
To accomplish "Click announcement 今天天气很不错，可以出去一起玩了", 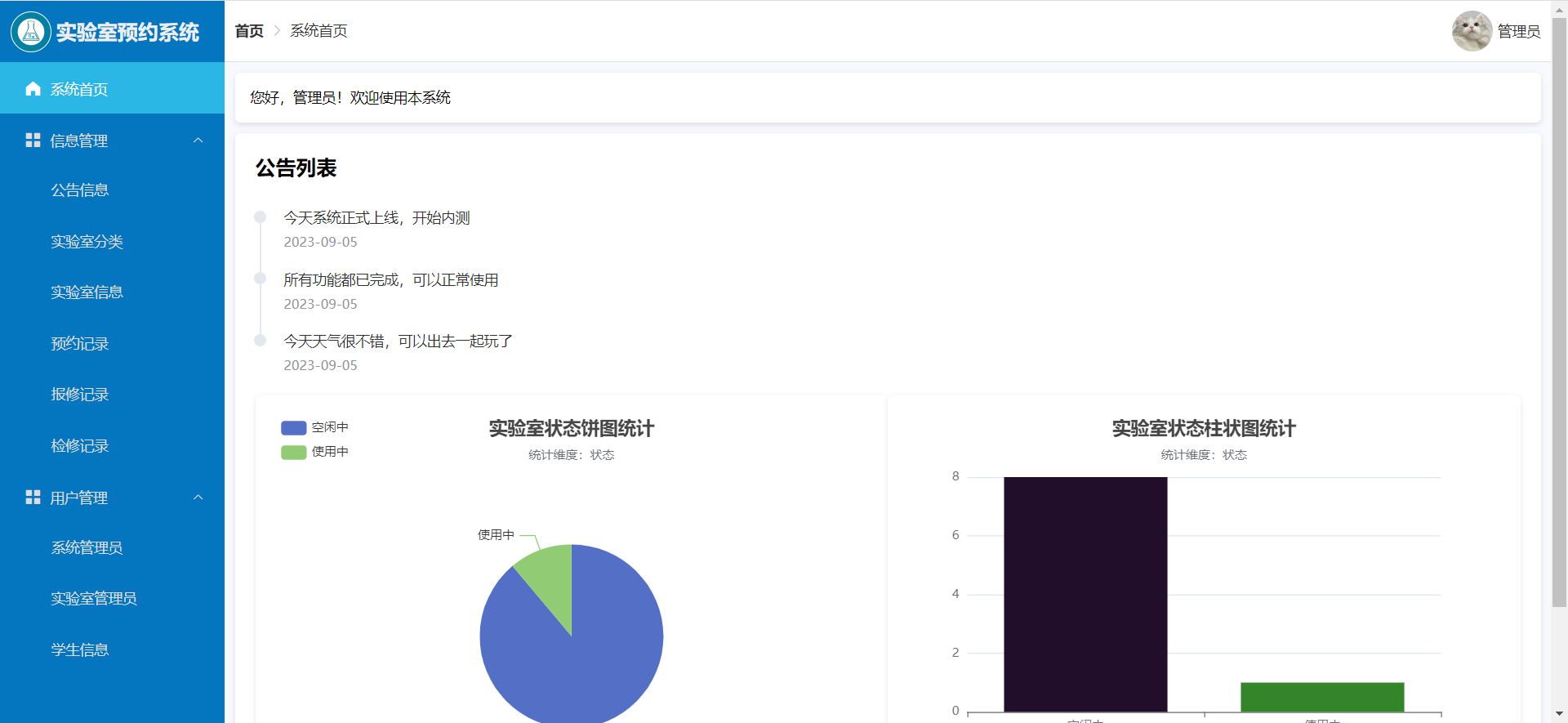I will coord(398,341).
